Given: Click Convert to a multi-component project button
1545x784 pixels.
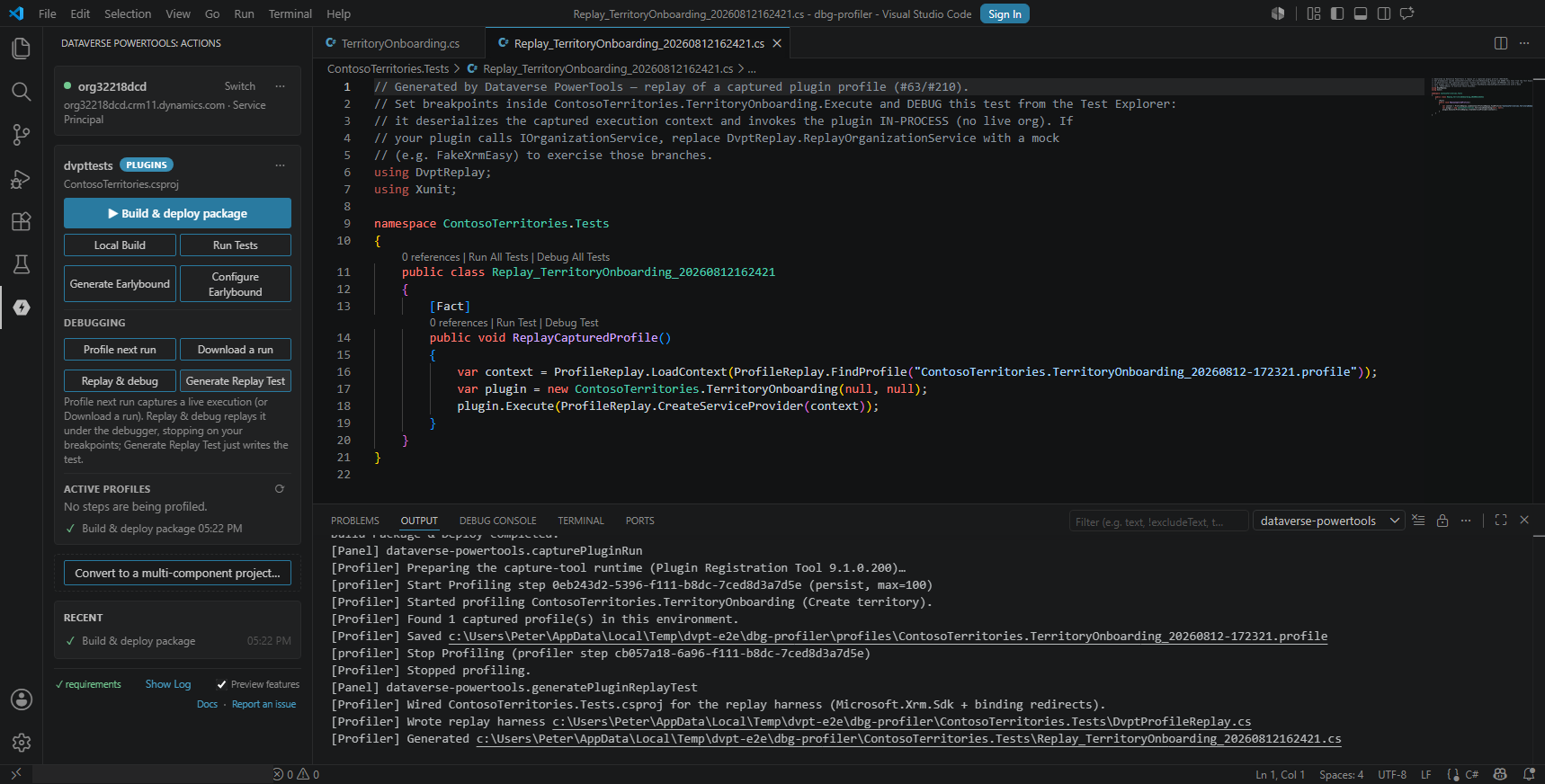Looking at the screenshot, I should (x=177, y=573).
